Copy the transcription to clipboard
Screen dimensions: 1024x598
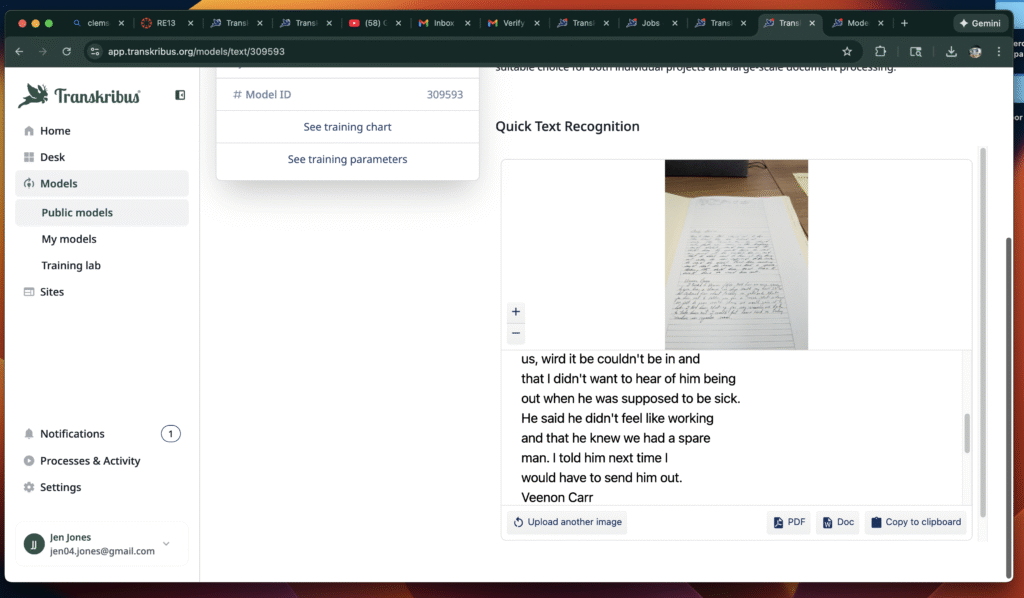[x=915, y=522]
